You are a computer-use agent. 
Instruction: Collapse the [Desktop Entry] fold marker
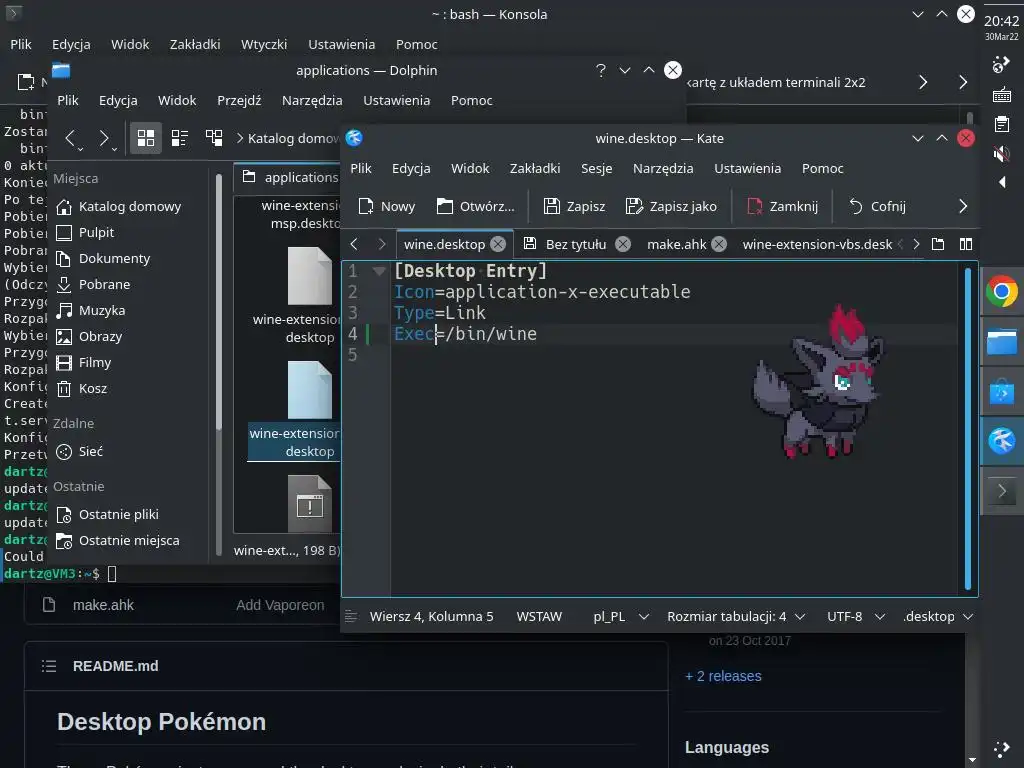(x=379, y=271)
